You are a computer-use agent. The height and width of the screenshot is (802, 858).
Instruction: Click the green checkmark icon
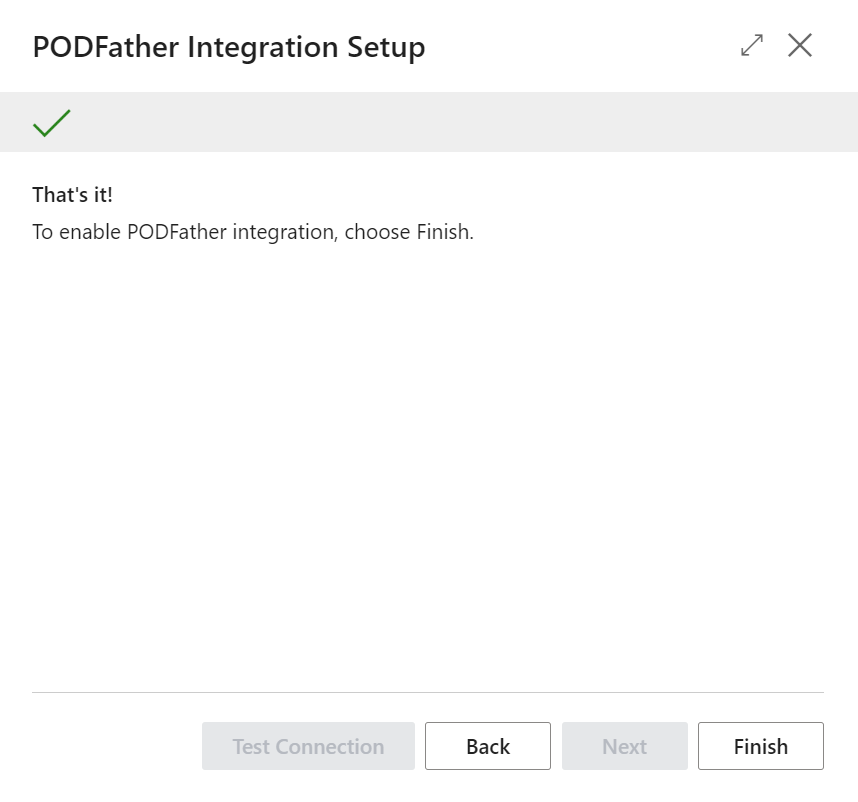tap(51, 123)
